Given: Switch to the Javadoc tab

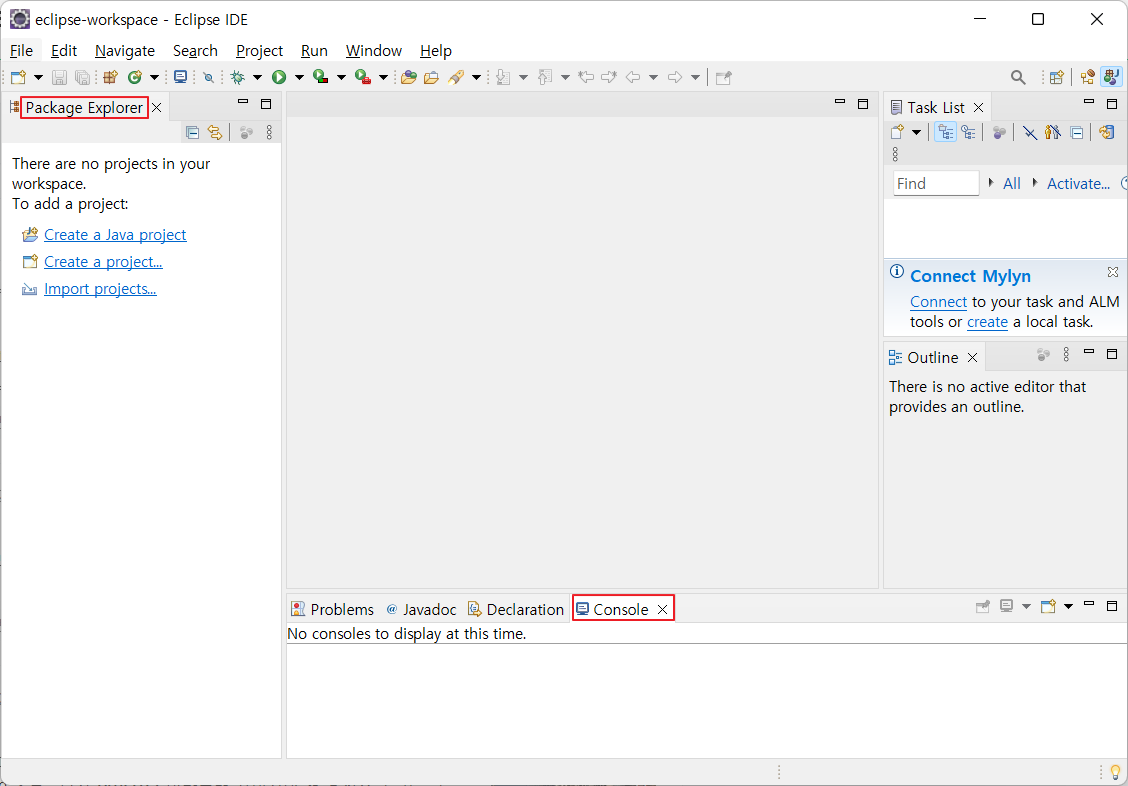Looking at the screenshot, I should (422, 609).
